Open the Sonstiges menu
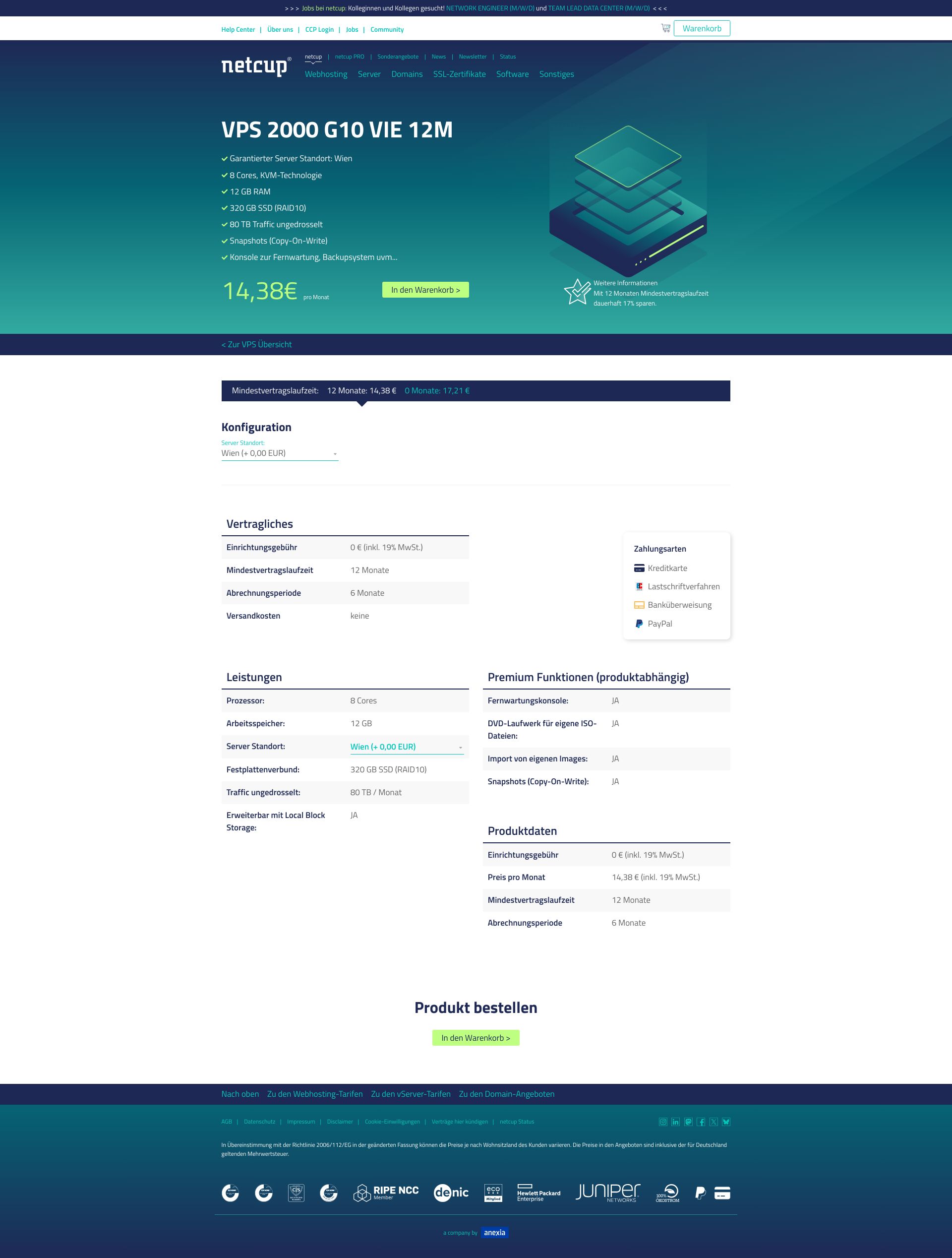Viewport: 952px width, 1258px height. pos(556,74)
